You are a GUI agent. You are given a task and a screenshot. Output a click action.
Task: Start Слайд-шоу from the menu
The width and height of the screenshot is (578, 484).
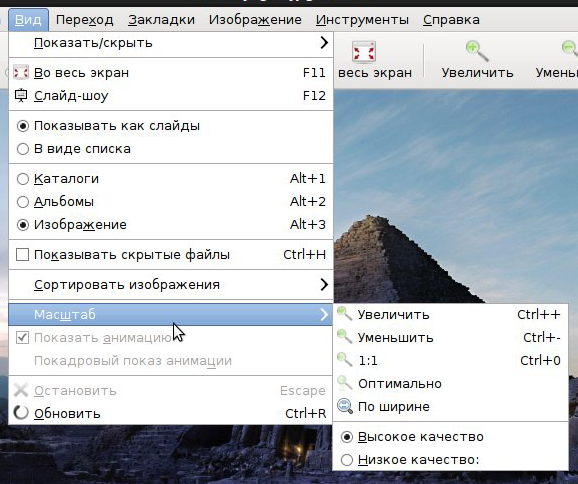(x=171, y=95)
